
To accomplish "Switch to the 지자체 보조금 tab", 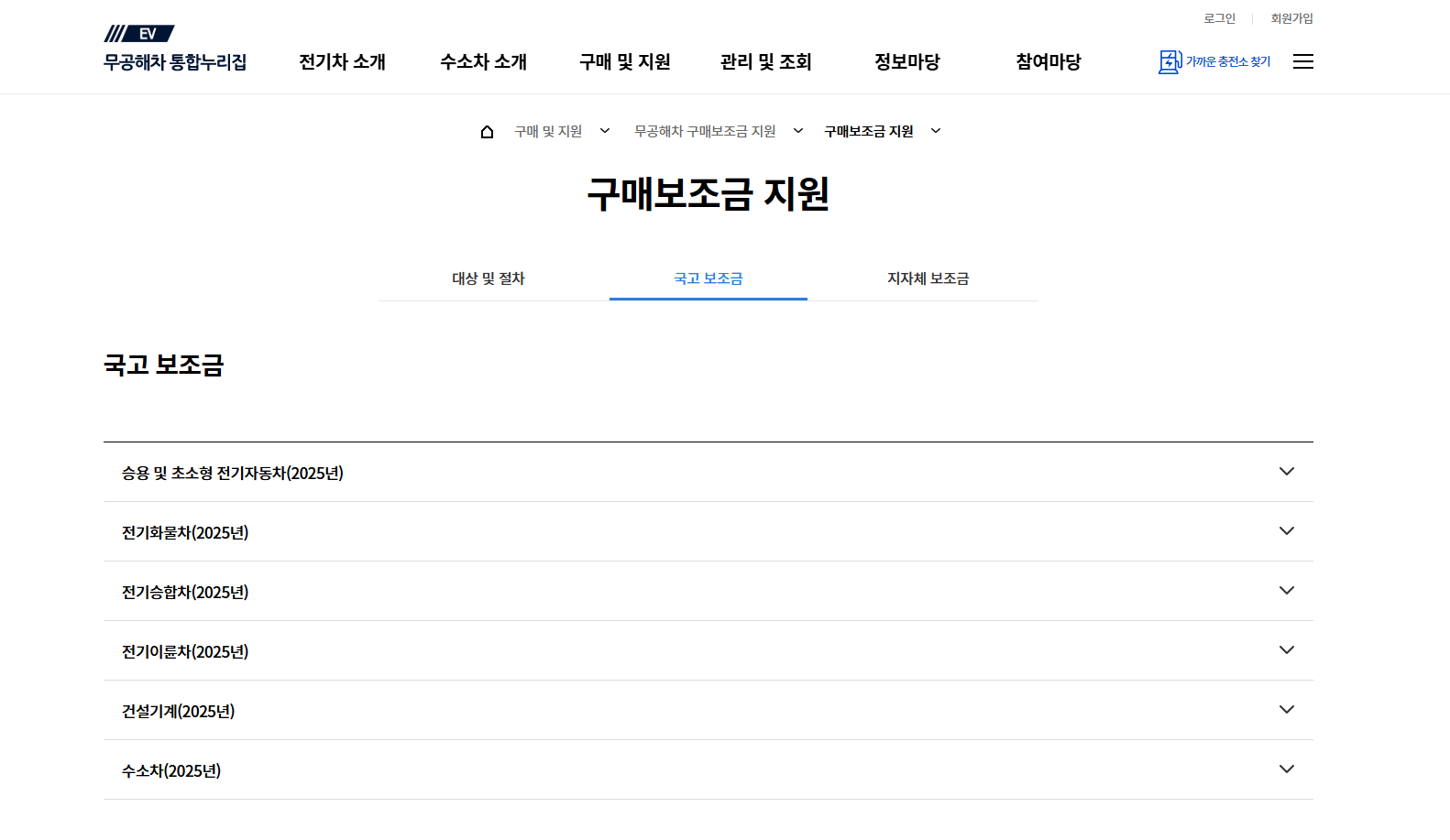I will tap(928, 278).
